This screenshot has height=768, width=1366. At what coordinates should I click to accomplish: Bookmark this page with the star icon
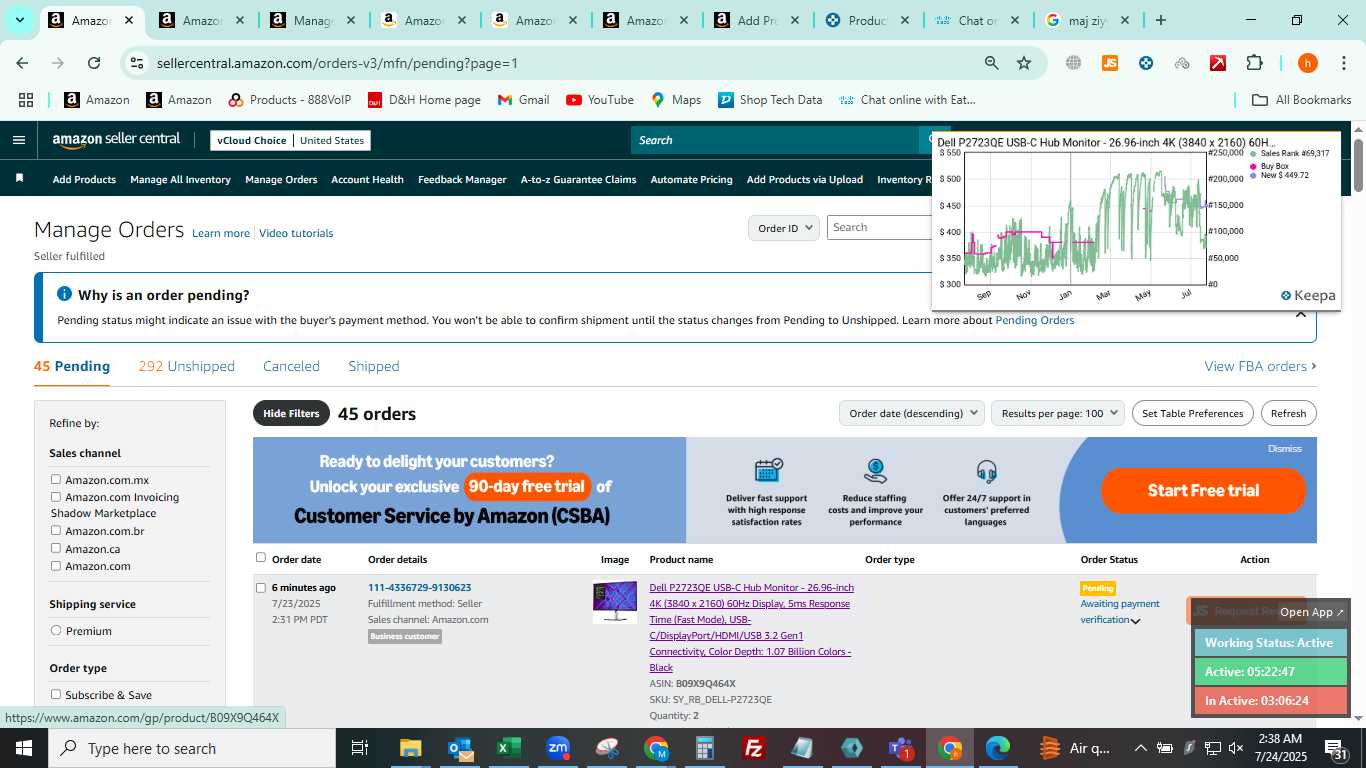(x=1024, y=63)
